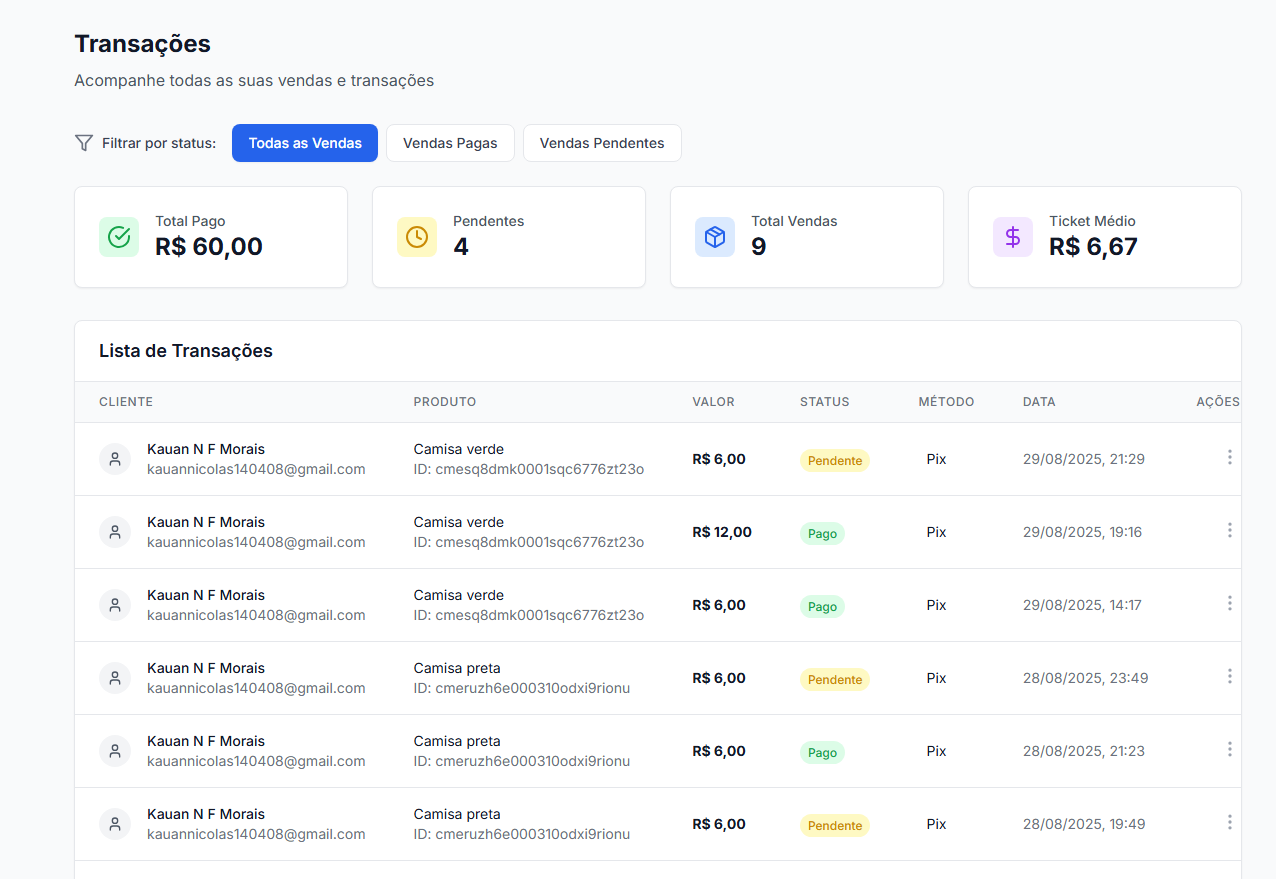
Task: Open actions menu for the first Camisa verde transaction
Action: coord(1230,457)
